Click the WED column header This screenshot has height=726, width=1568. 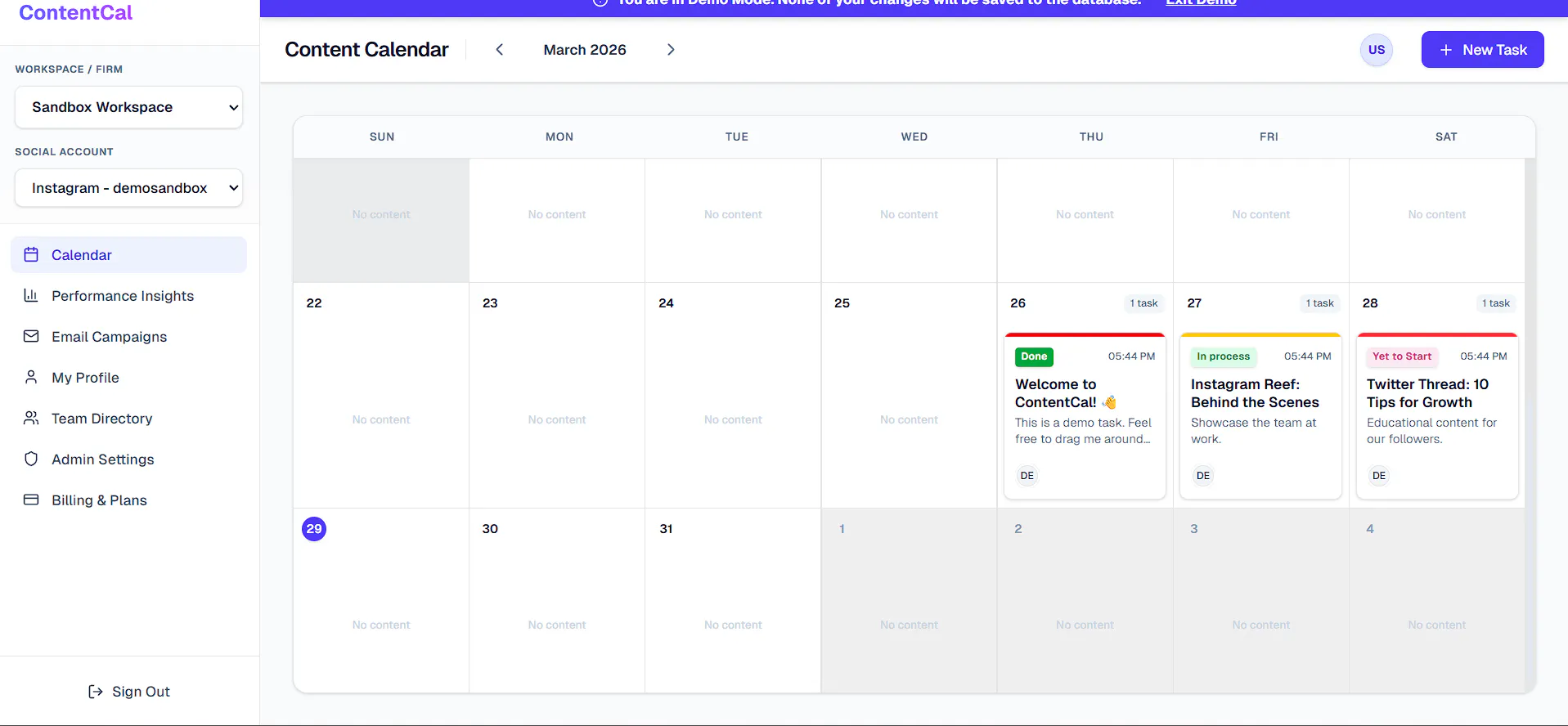(914, 137)
